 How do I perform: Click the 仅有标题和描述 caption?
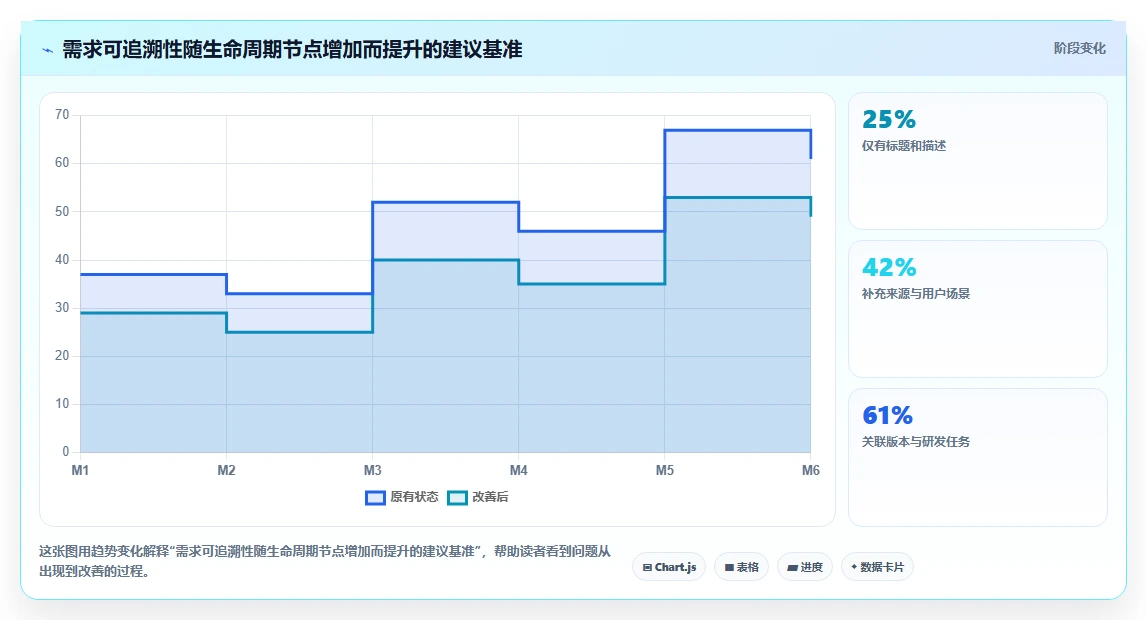coord(903,146)
